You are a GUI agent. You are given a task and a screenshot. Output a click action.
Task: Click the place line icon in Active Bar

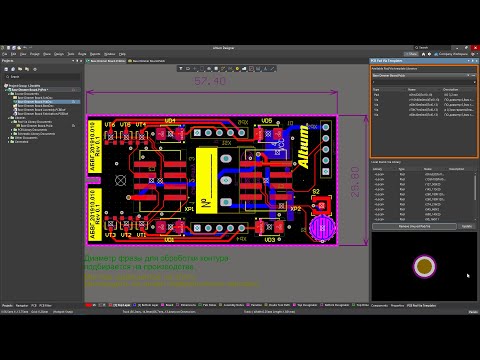[272, 69]
